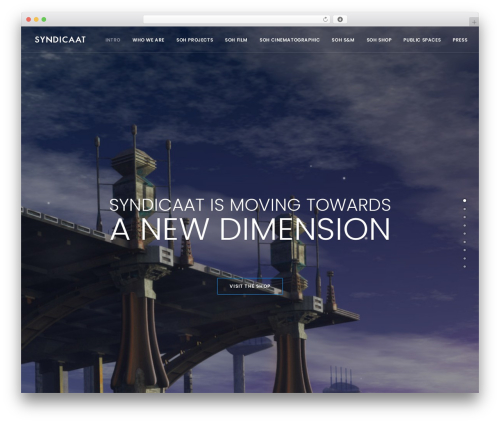The image size is (500, 423).
Task: Open the SOH SHOP nav link
Action: click(379, 40)
